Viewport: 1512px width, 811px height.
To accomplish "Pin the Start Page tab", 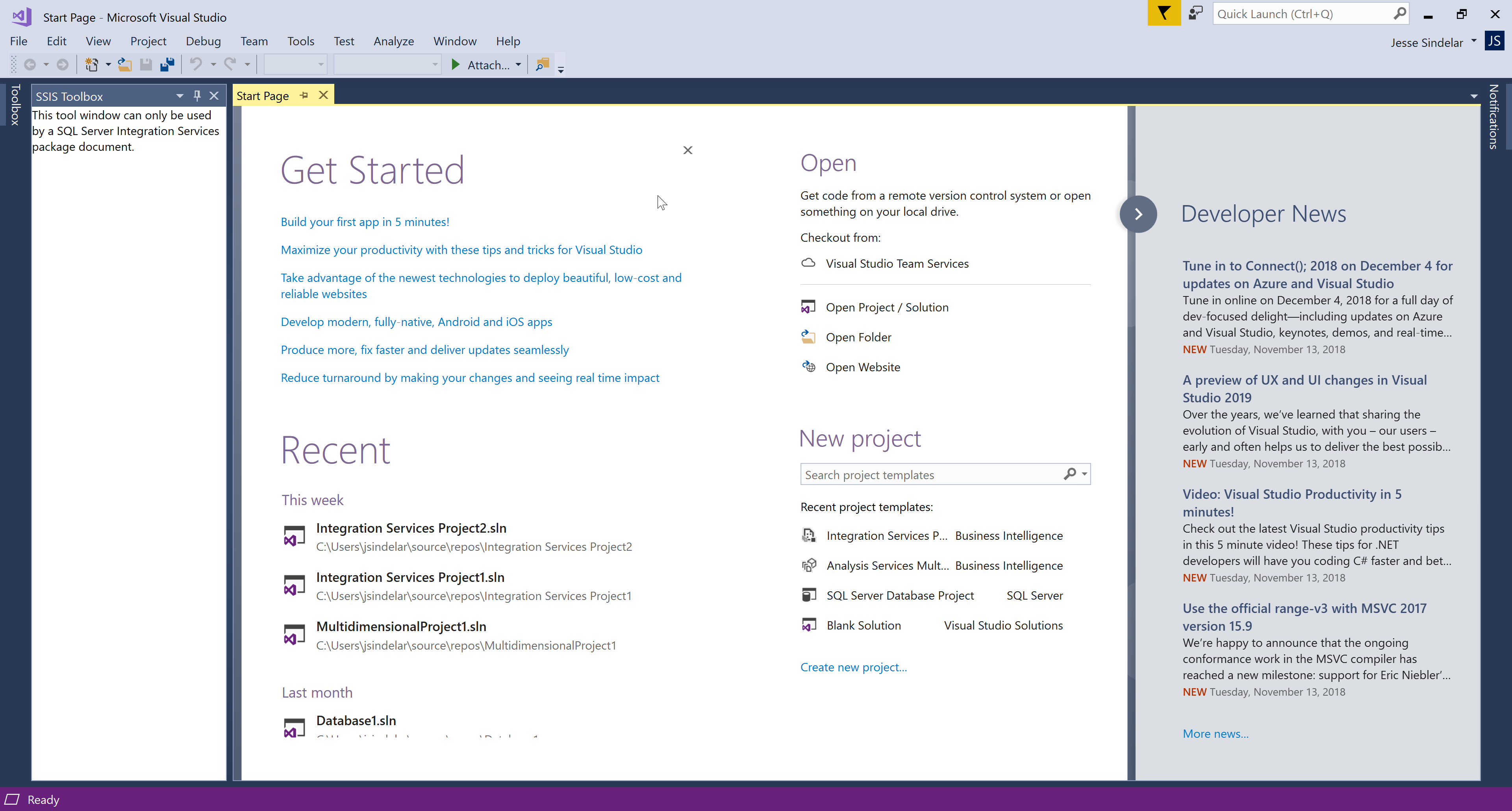I will pyautogui.click(x=304, y=94).
